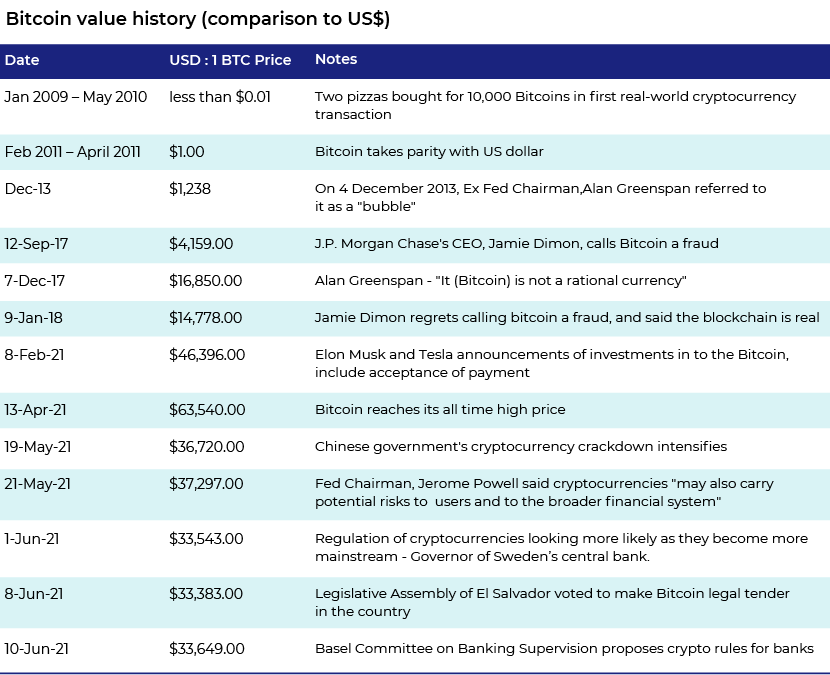Click the date cell "13-Apr-21"
Viewport: 830px width, 675px height.
[x=35, y=410]
